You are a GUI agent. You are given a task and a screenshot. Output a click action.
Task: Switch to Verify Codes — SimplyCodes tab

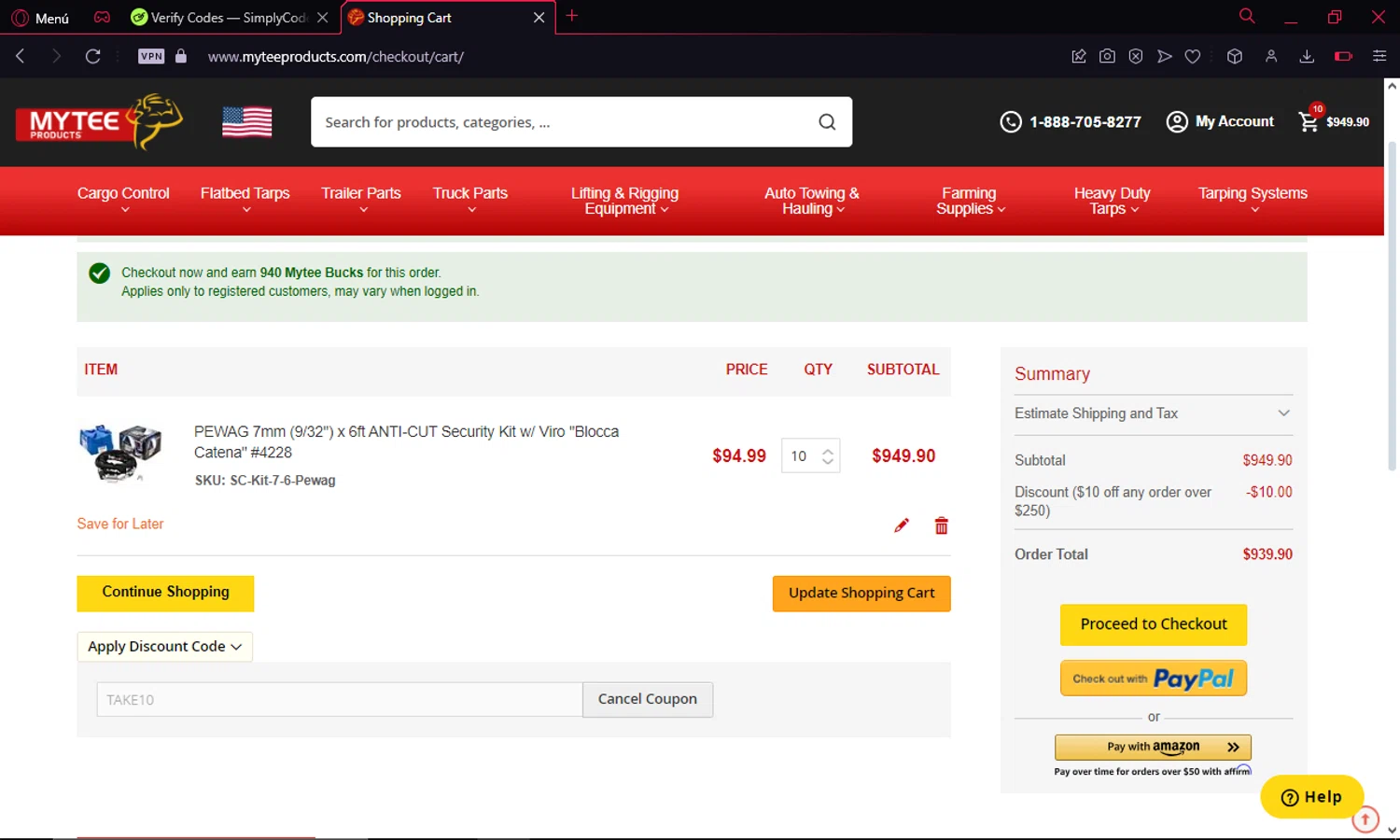(219, 18)
